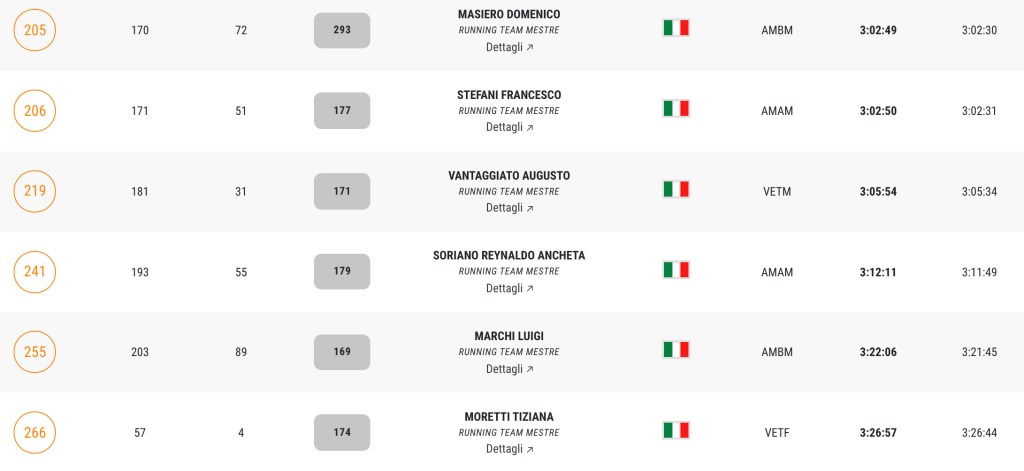Click bib number badge 174
The image size is (1024, 471).
click(342, 432)
